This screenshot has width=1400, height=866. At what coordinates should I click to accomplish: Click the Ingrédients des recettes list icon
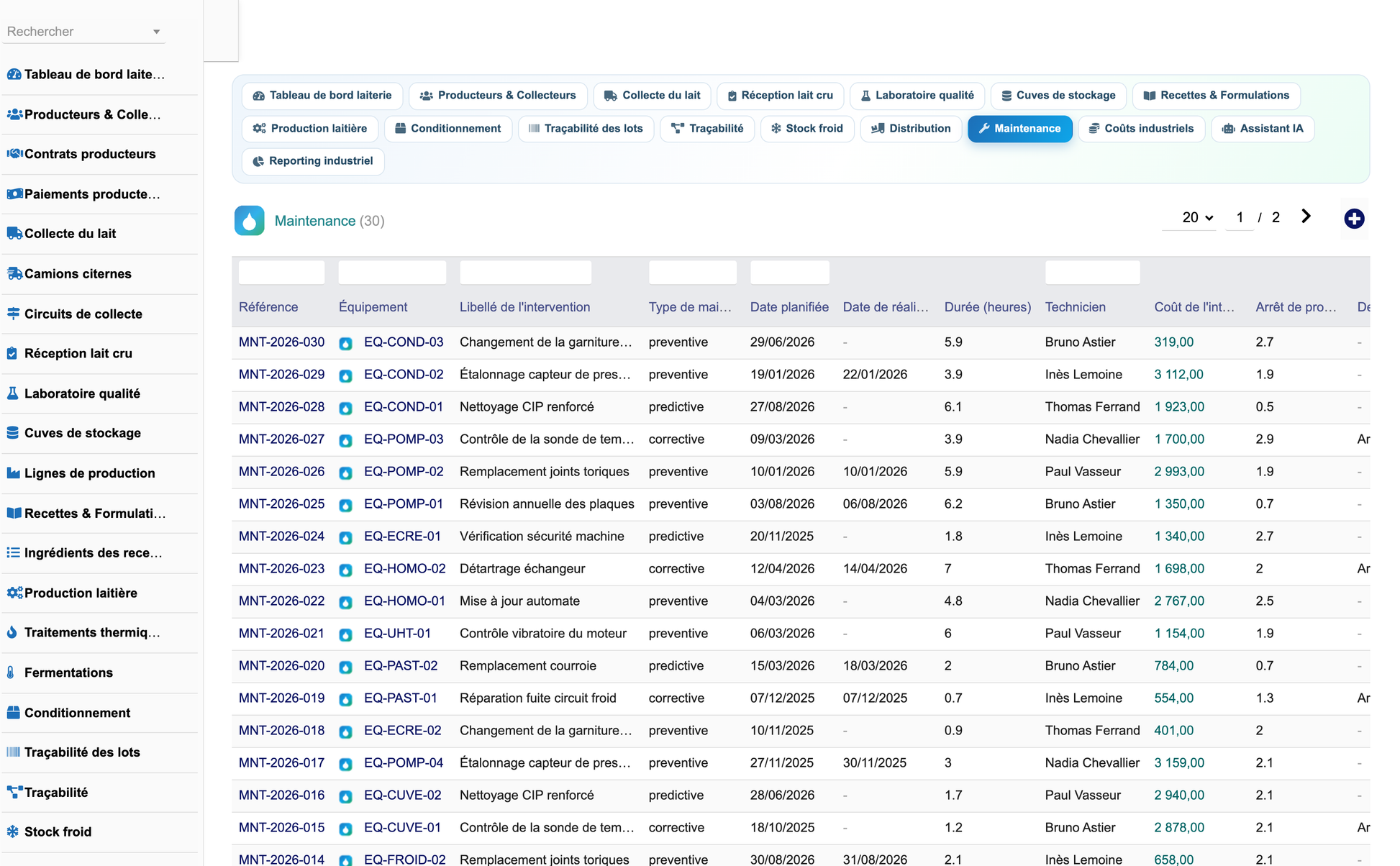point(13,552)
